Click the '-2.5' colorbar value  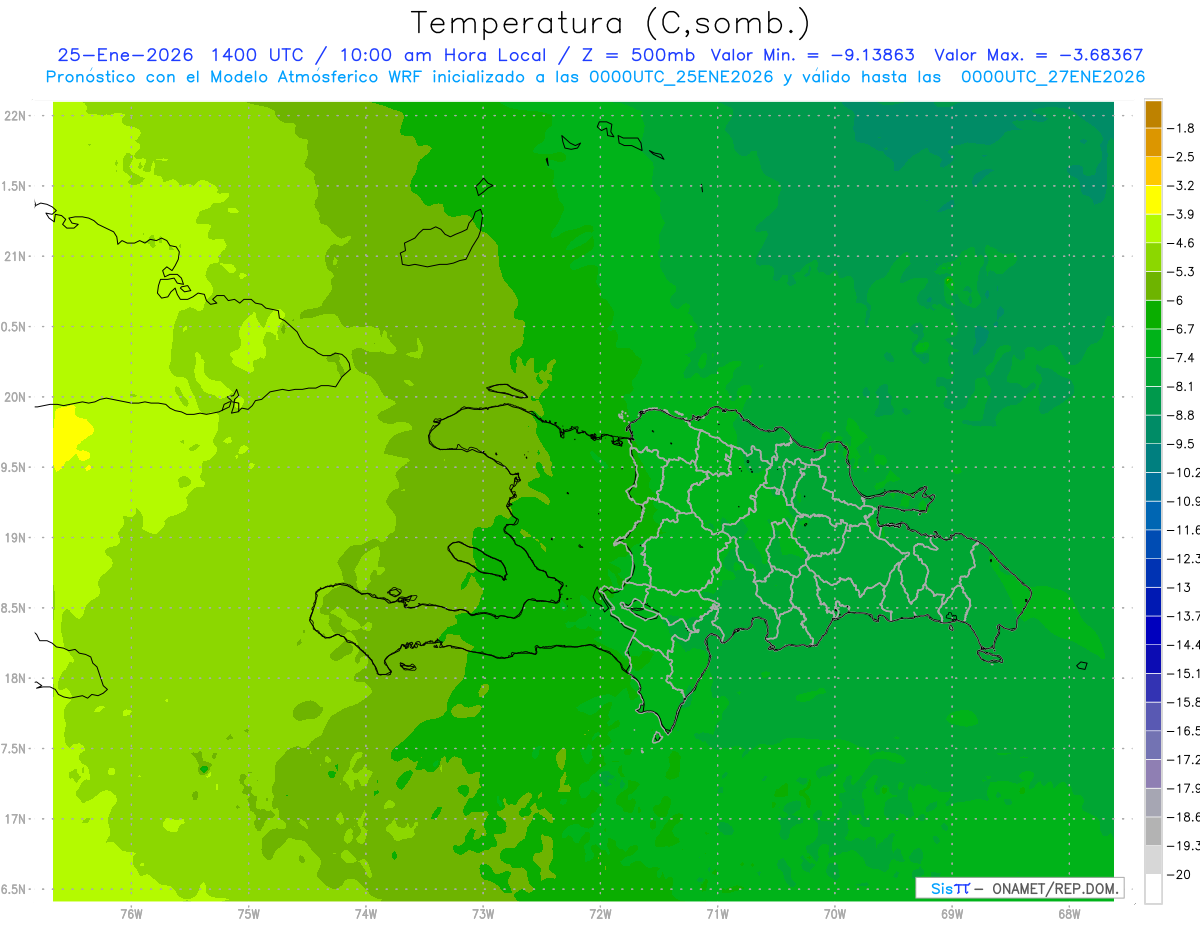(x=1181, y=157)
